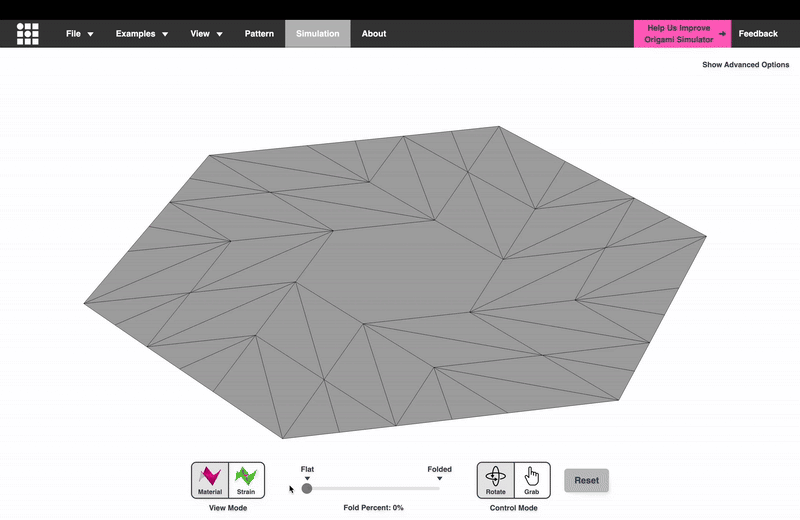Click the Help Us Improve Origami Simulator banner
The height and width of the screenshot is (520, 800).
click(682, 34)
